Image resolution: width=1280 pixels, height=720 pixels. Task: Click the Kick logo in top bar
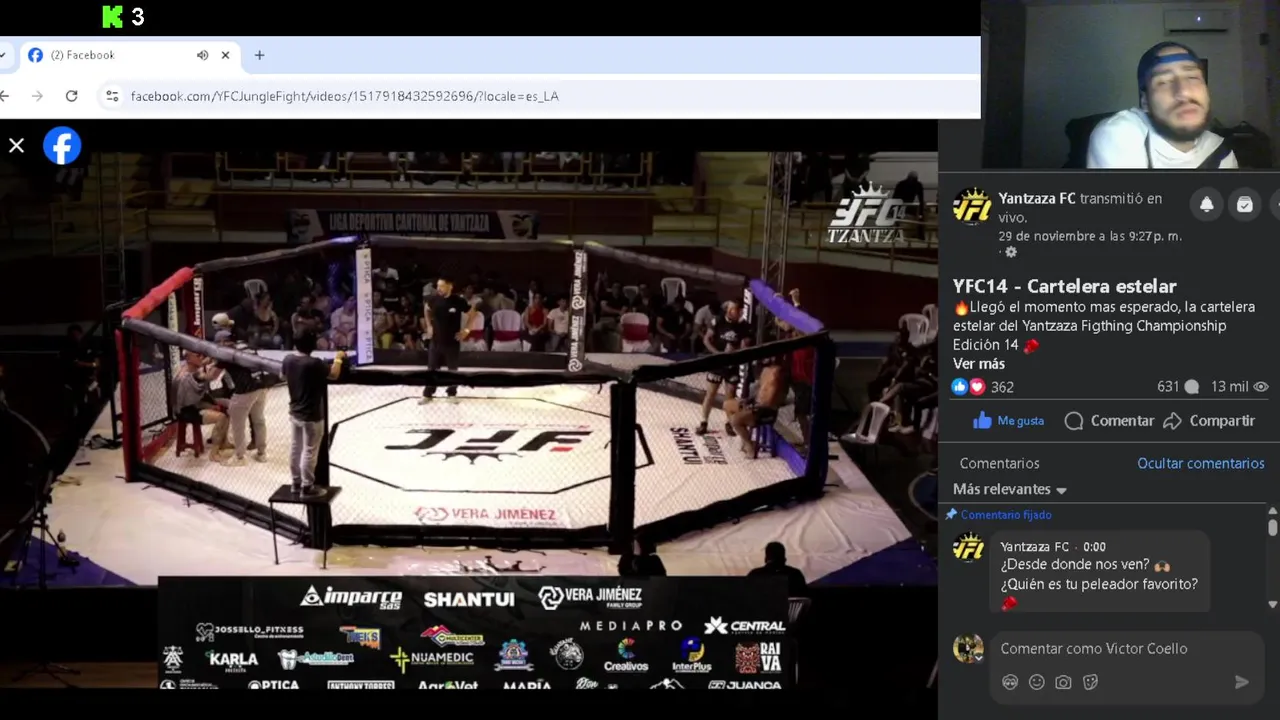point(112,16)
